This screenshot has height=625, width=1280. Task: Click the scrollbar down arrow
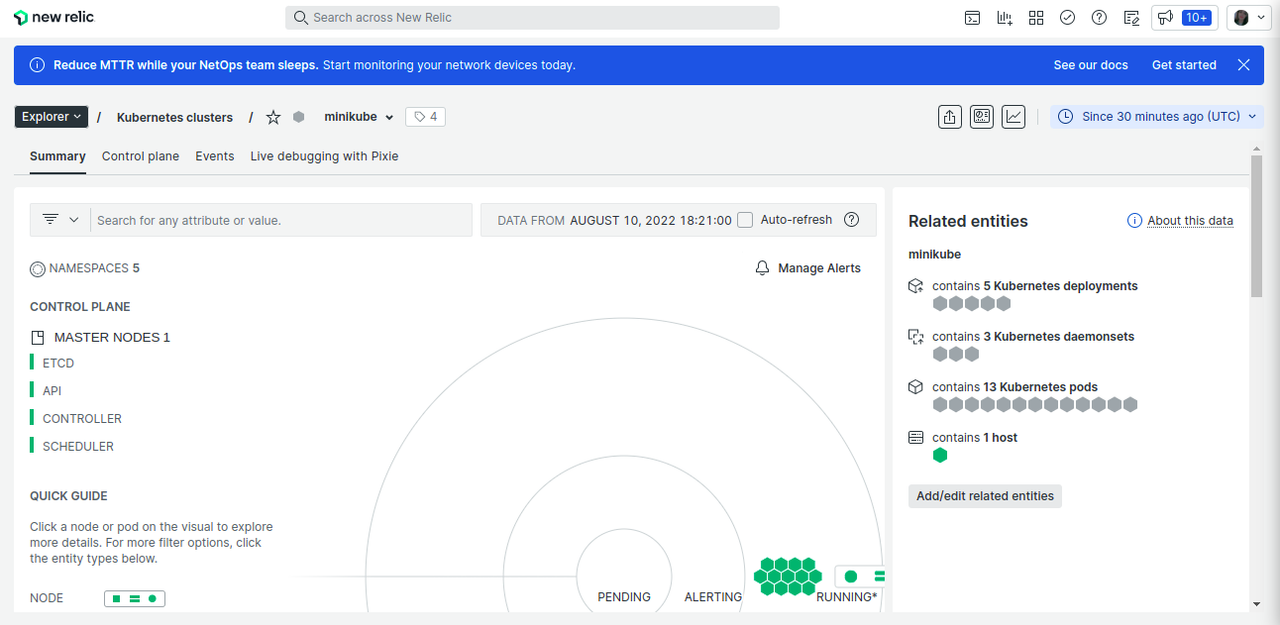pyautogui.click(x=1257, y=604)
